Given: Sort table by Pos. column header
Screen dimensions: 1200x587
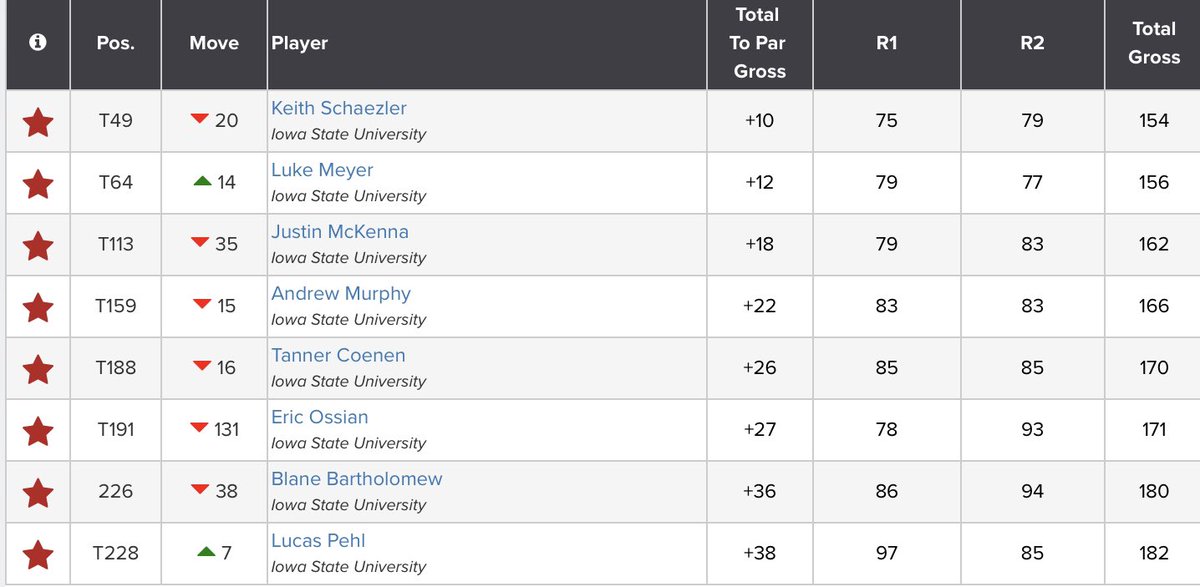Looking at the screenshot, I should coord(115,44).
